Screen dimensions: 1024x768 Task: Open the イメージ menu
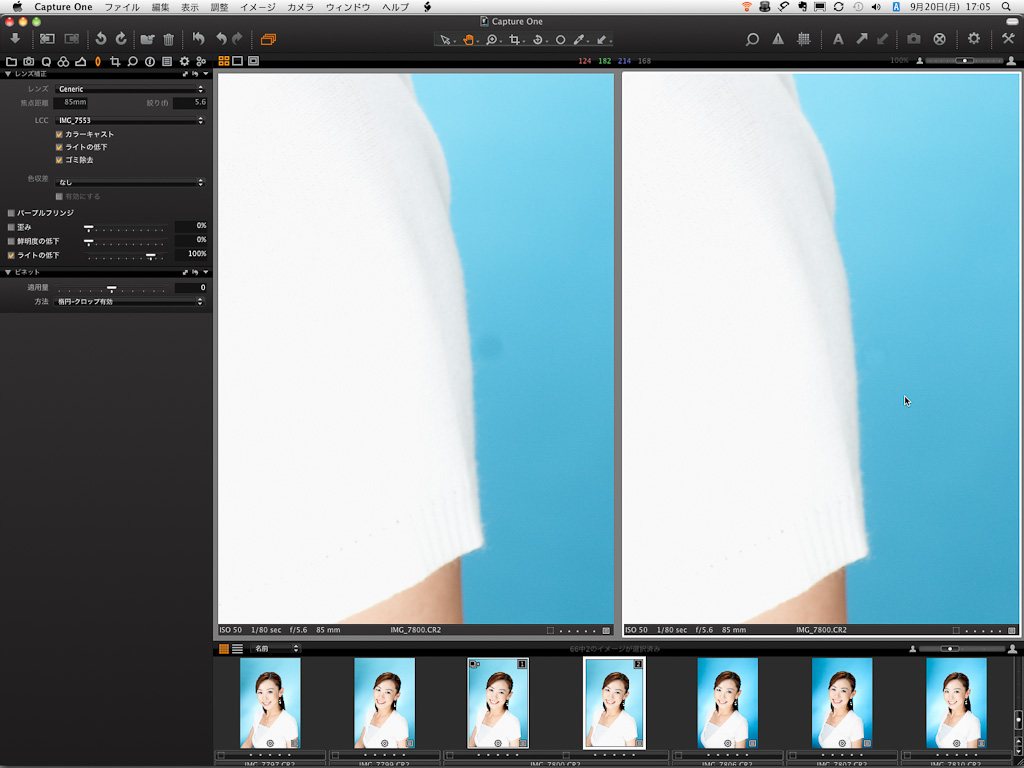[257, 7]
